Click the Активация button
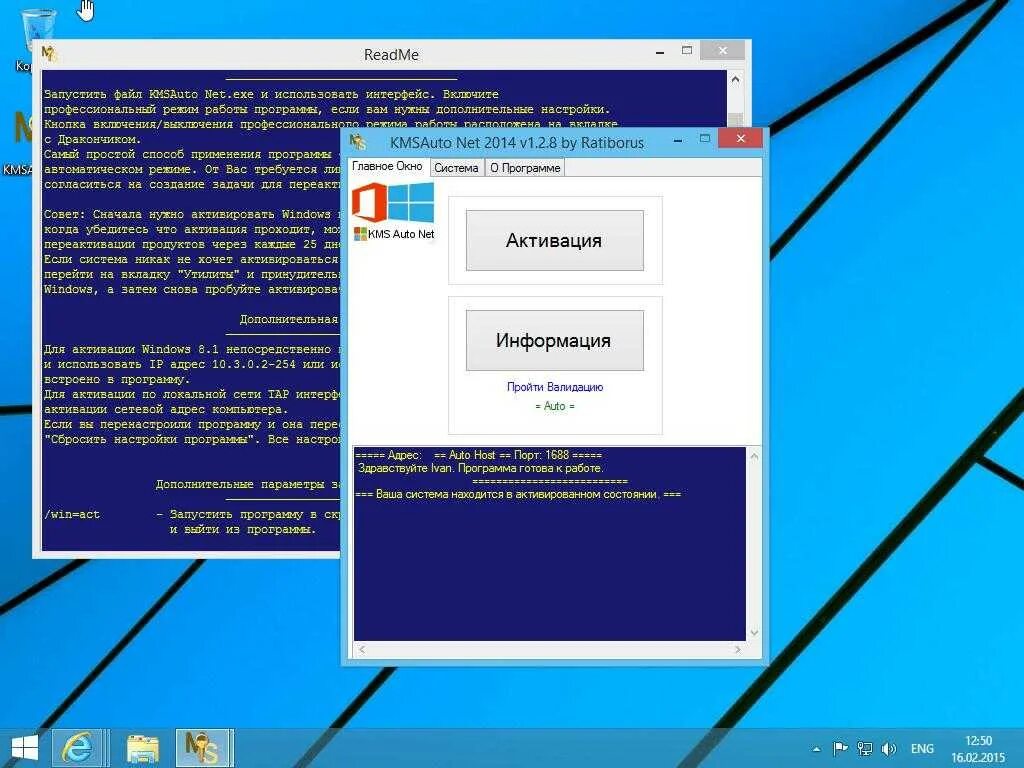This screenshot has width=1024, height=768. coord(554,240)
